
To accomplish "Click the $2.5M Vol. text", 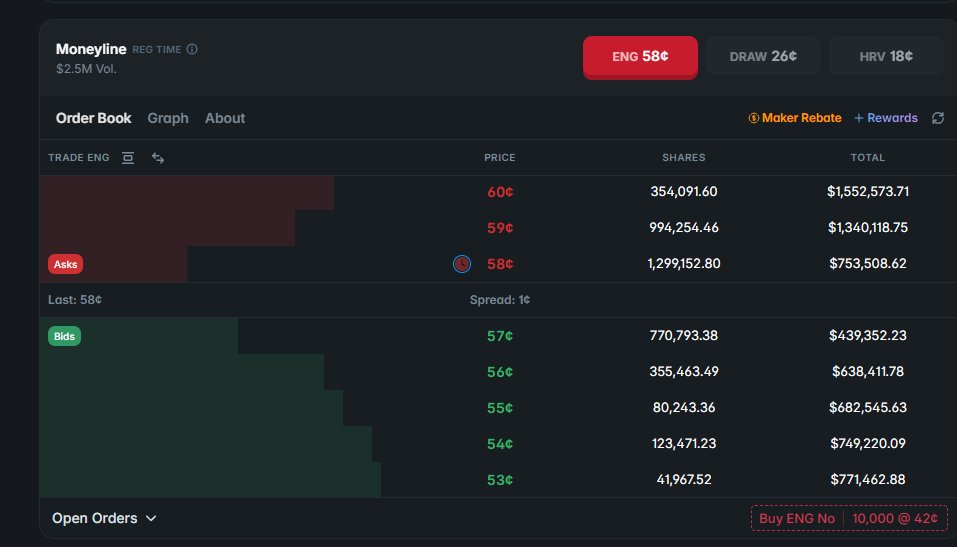I will (86, 69).
